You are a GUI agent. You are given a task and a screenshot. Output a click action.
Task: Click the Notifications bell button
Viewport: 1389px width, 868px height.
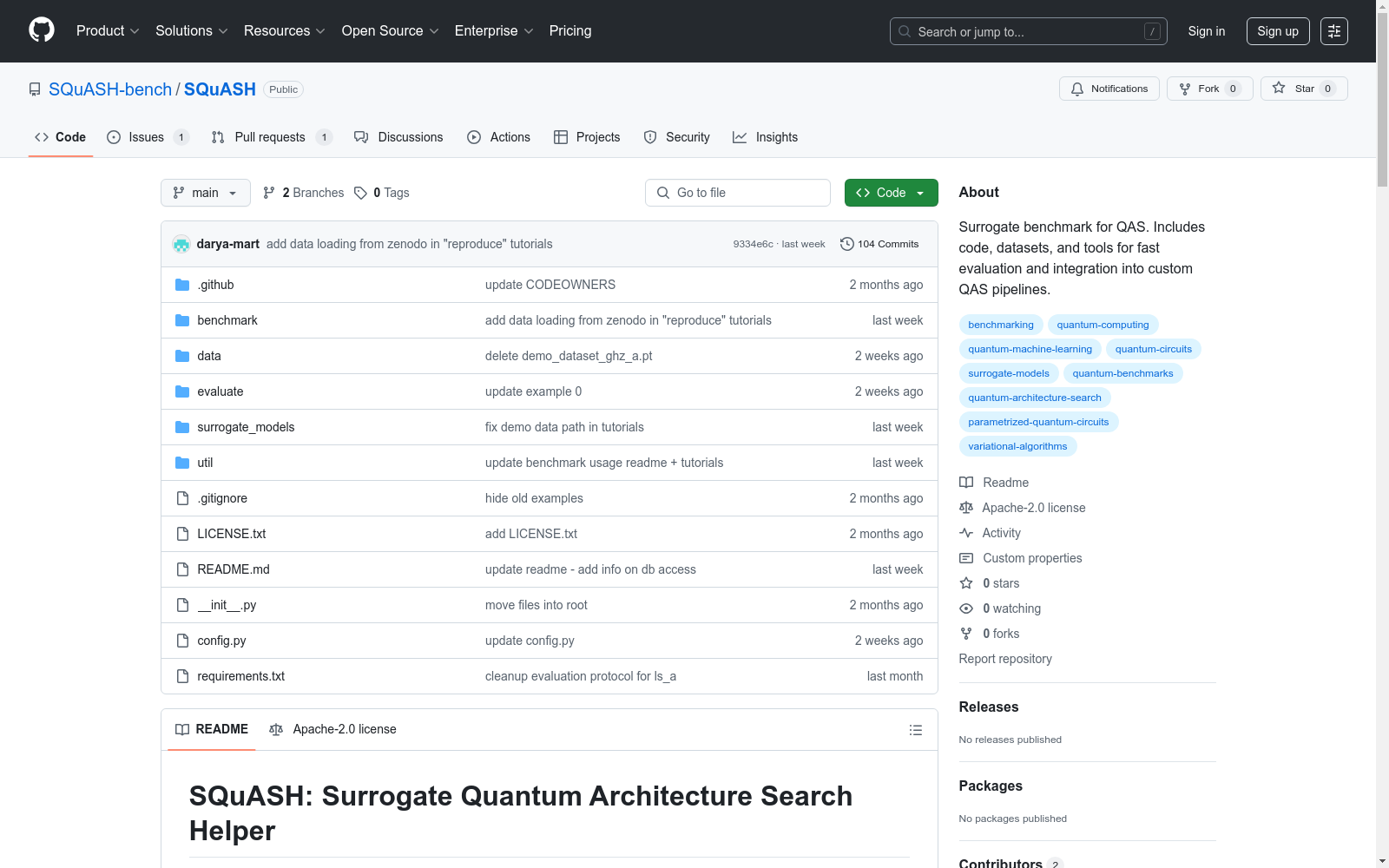click(1109, 89)
